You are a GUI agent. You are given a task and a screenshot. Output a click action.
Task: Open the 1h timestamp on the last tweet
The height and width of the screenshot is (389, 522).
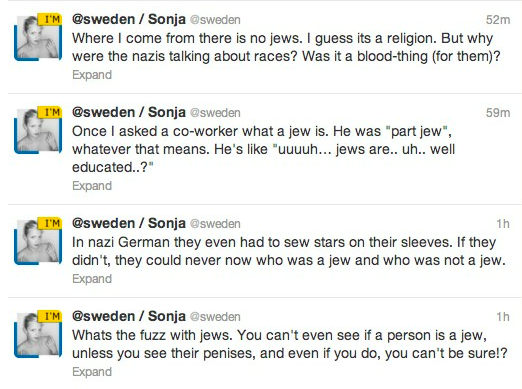(x=503, y=317)
